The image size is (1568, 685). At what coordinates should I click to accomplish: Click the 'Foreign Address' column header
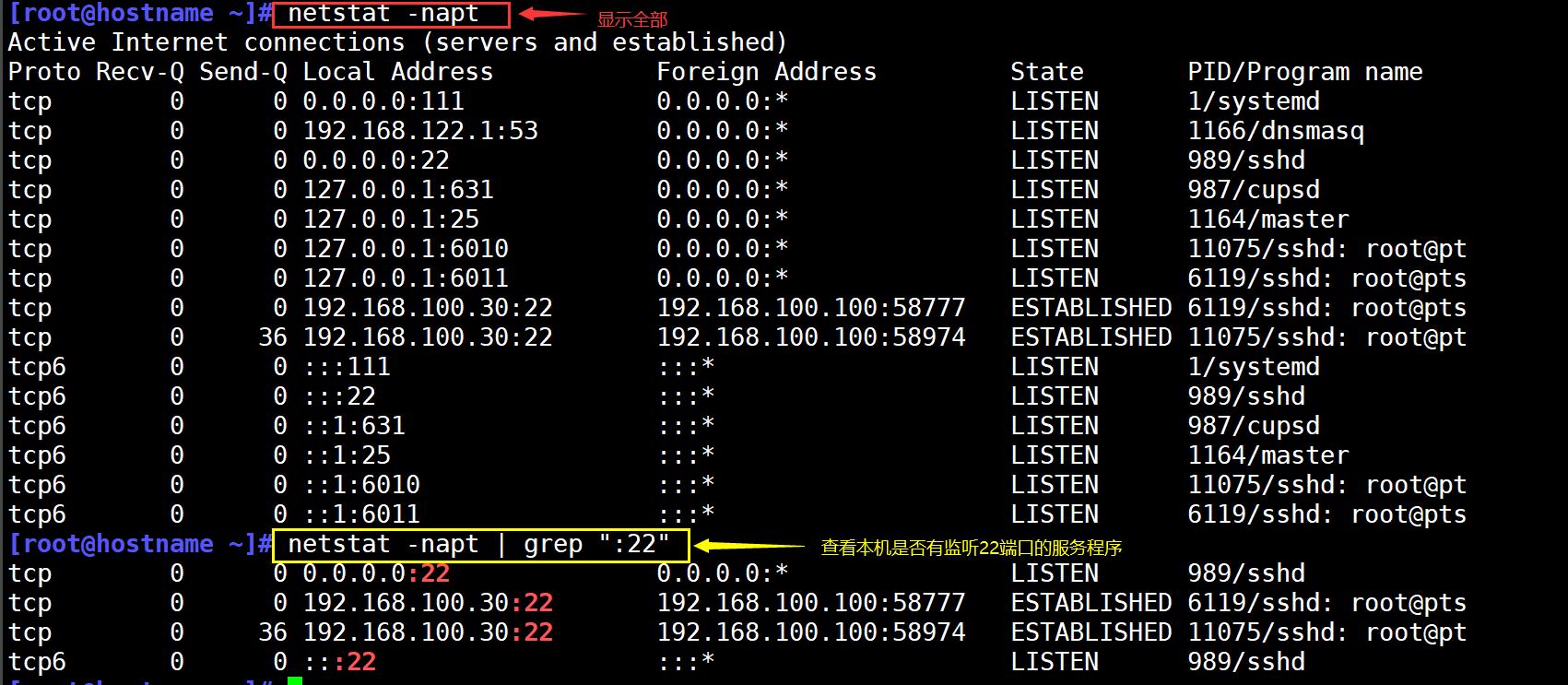(767, 72)
